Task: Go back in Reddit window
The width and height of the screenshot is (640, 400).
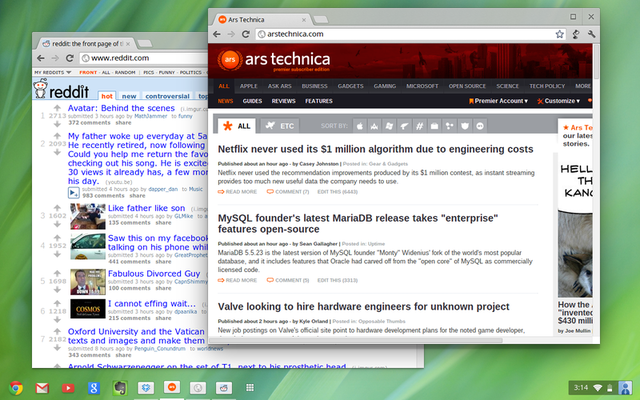Action: coord(41,58)
